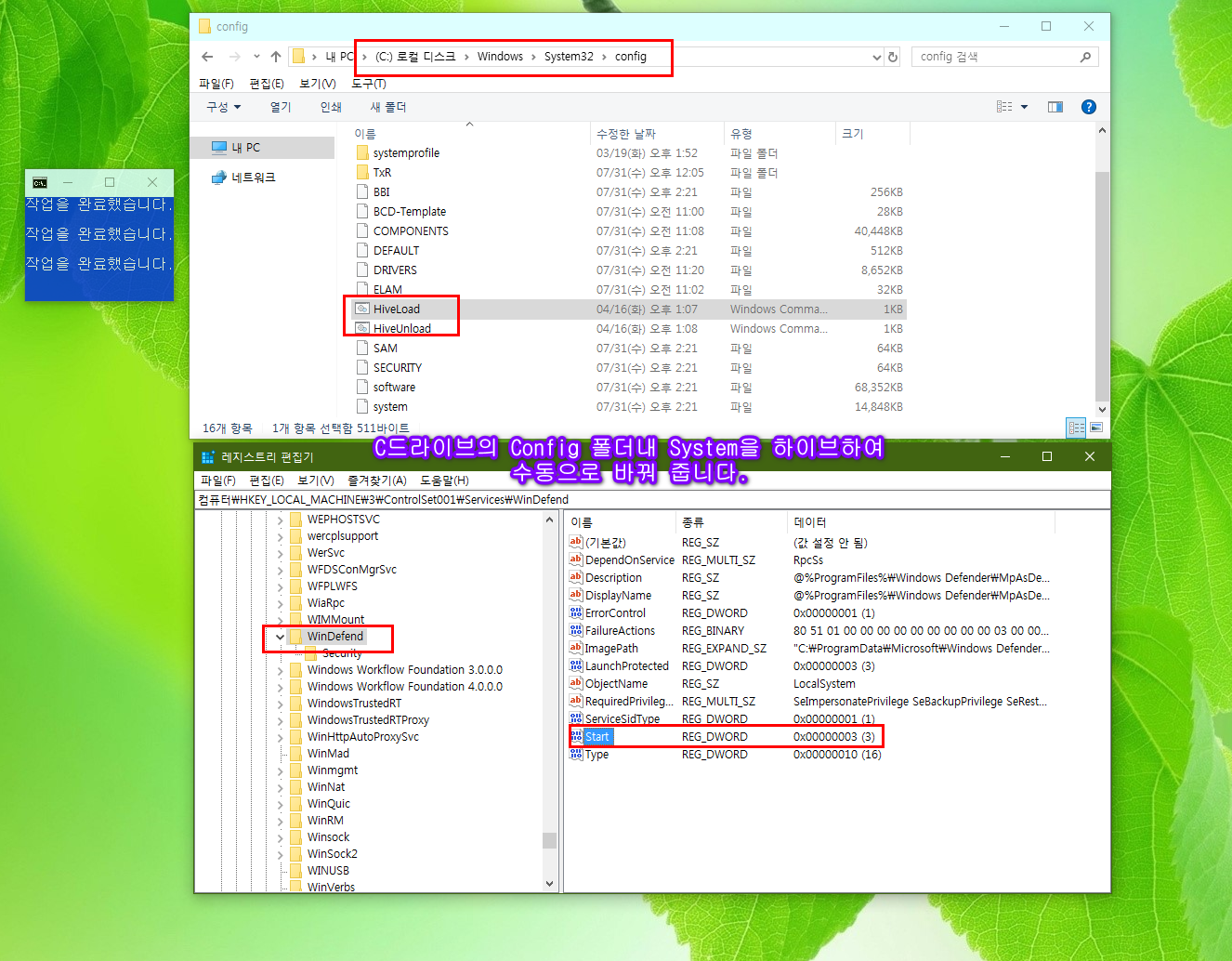Select the TxR folder icon
Image resolution: width=1232 pixels, height=961 pixels.
[x=362, y=172]
